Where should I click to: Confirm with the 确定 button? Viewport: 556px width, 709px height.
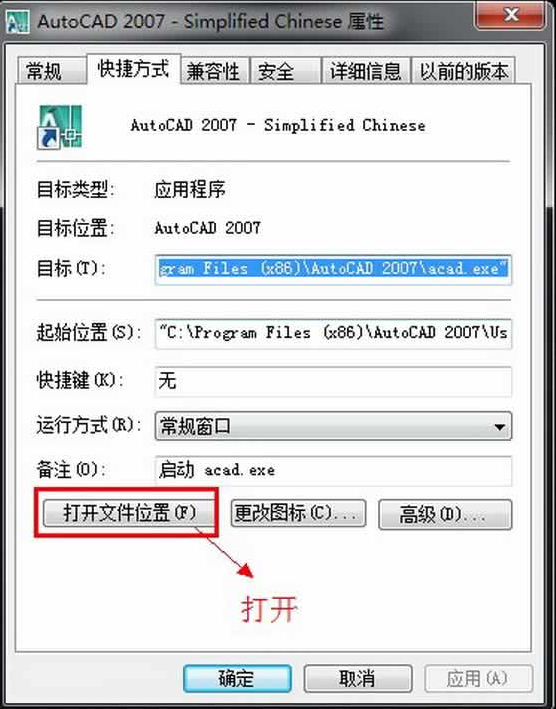pyautogui.click(x=237, y=679)
